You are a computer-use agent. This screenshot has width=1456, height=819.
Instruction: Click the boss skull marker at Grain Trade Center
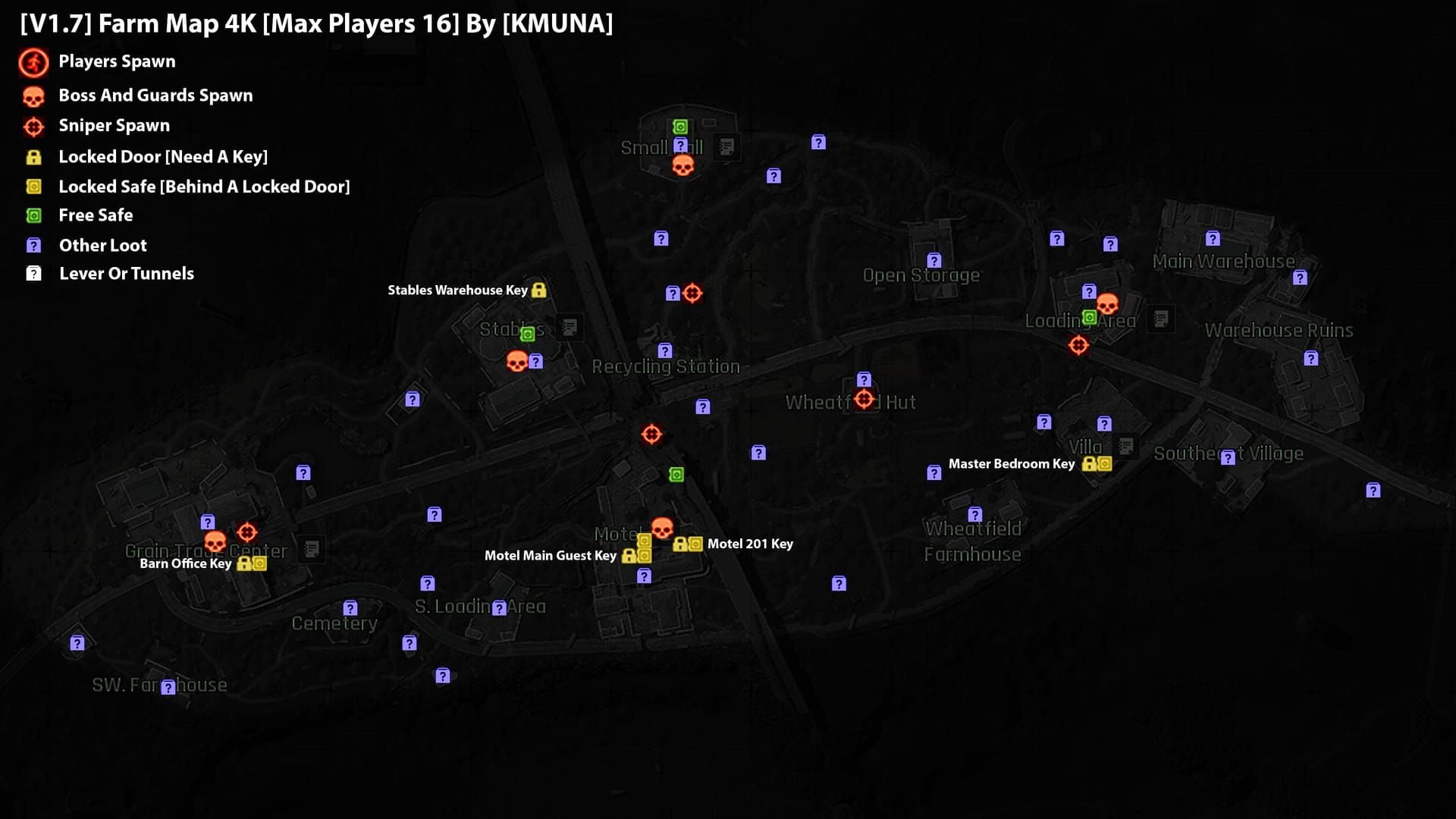tap(215, 540)
